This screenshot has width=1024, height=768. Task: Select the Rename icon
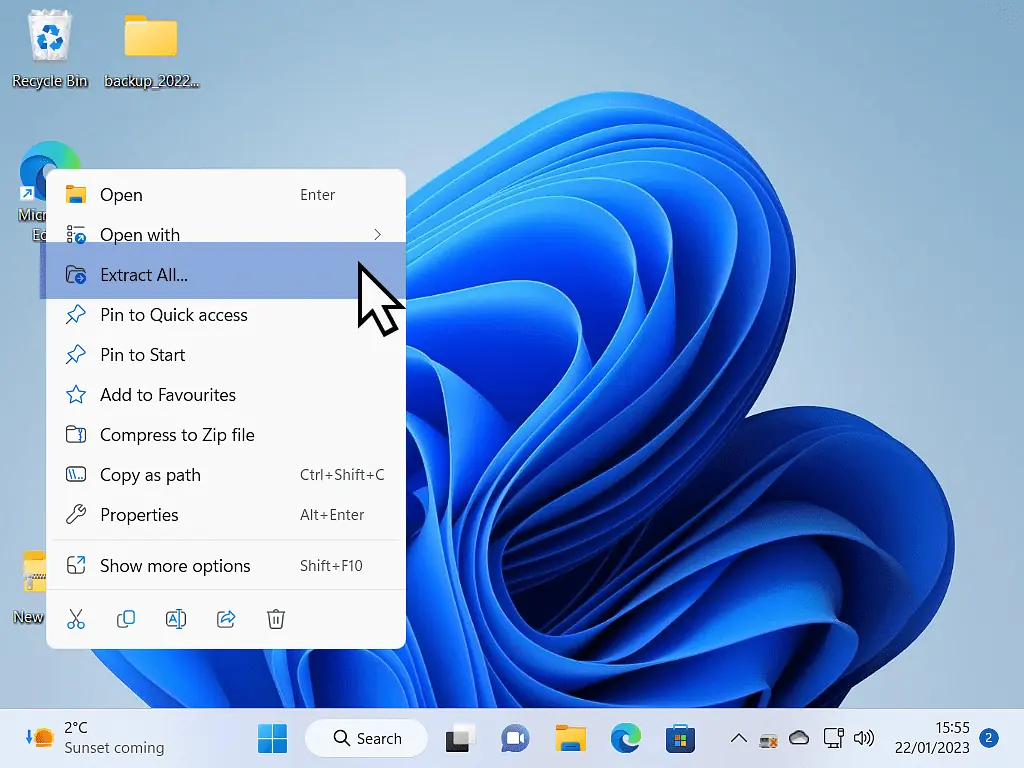click(x=176, y=619)
